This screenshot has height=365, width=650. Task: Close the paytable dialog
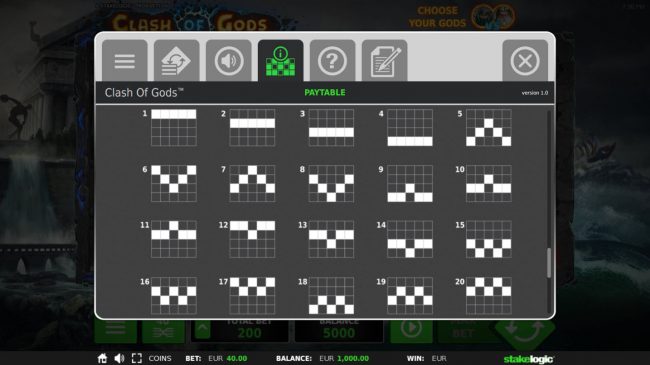click(x=525, y=61)
